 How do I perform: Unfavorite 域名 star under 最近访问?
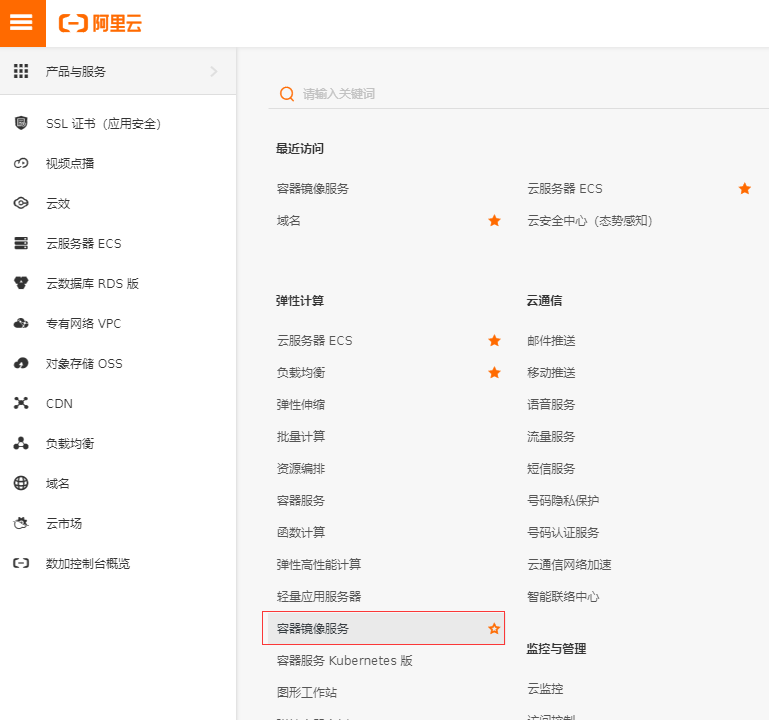click(494, 221)
